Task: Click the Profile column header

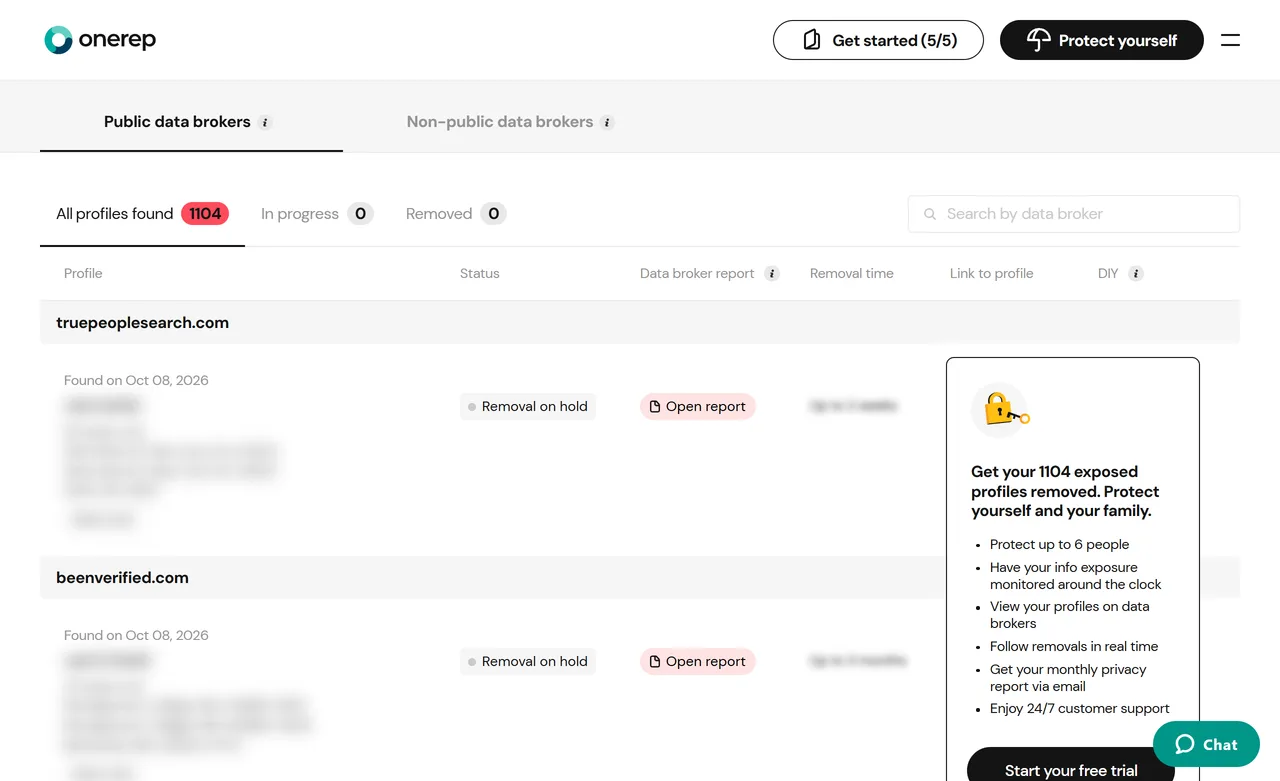Action: [83, 273]
